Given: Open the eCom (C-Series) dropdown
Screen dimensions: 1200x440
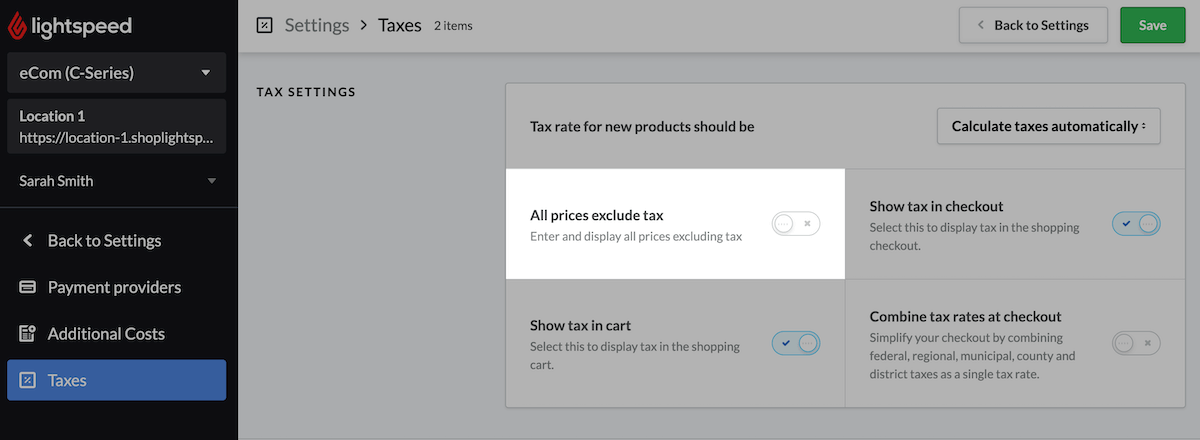Looking at the screenshot, I should (x=116, y=73).
